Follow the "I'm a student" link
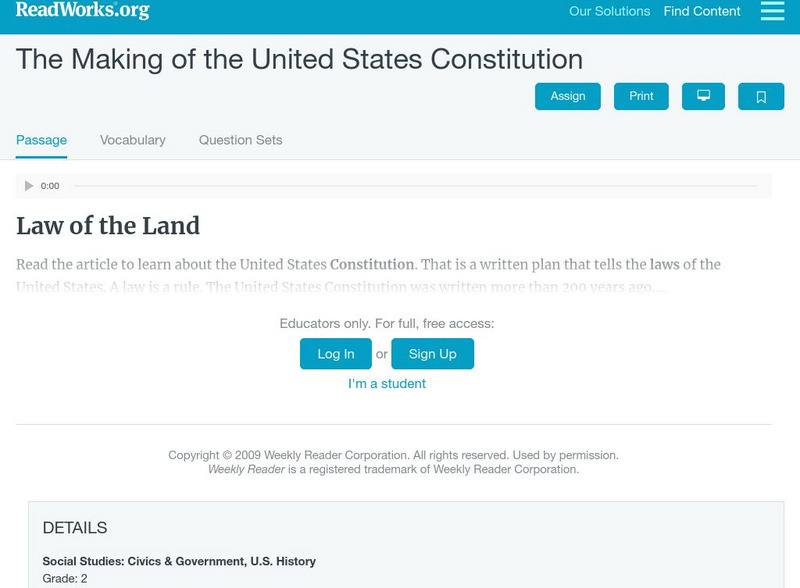The image size is (800, 588). 387,384
